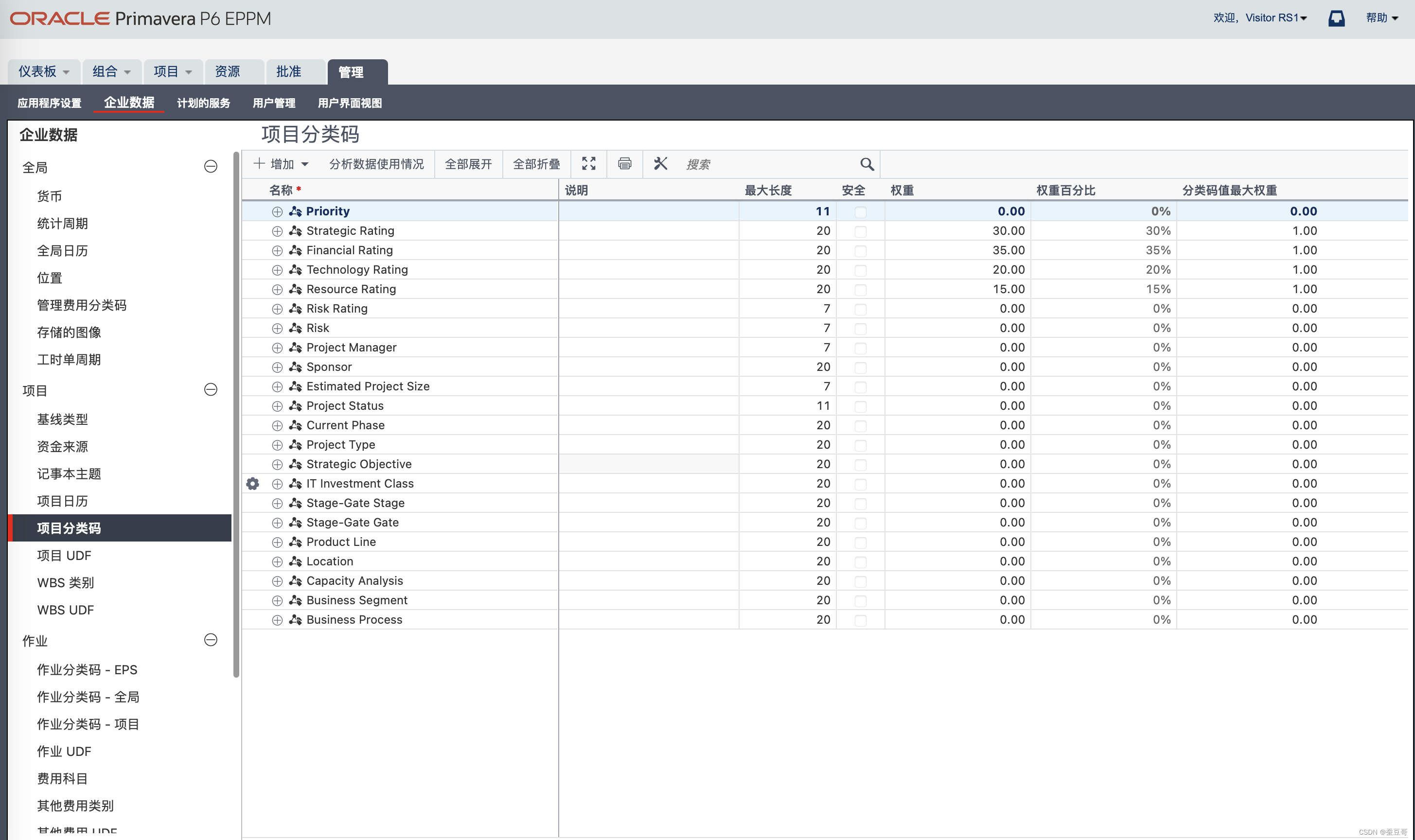
Task: Click the plus icon on the 增加 button
Action: click(259, 164)
